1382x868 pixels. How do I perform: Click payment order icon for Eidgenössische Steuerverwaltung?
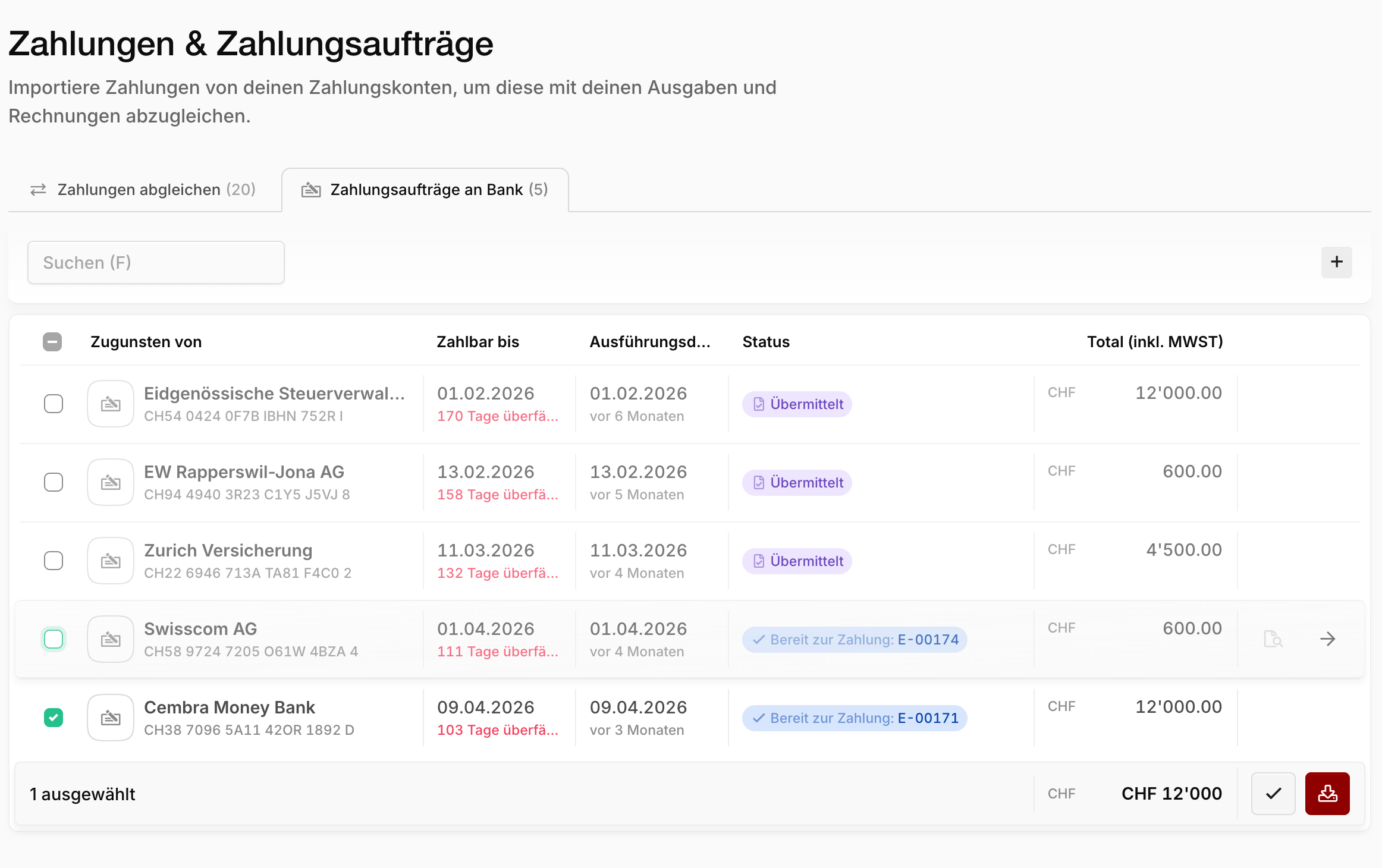(x=111, y=404)
